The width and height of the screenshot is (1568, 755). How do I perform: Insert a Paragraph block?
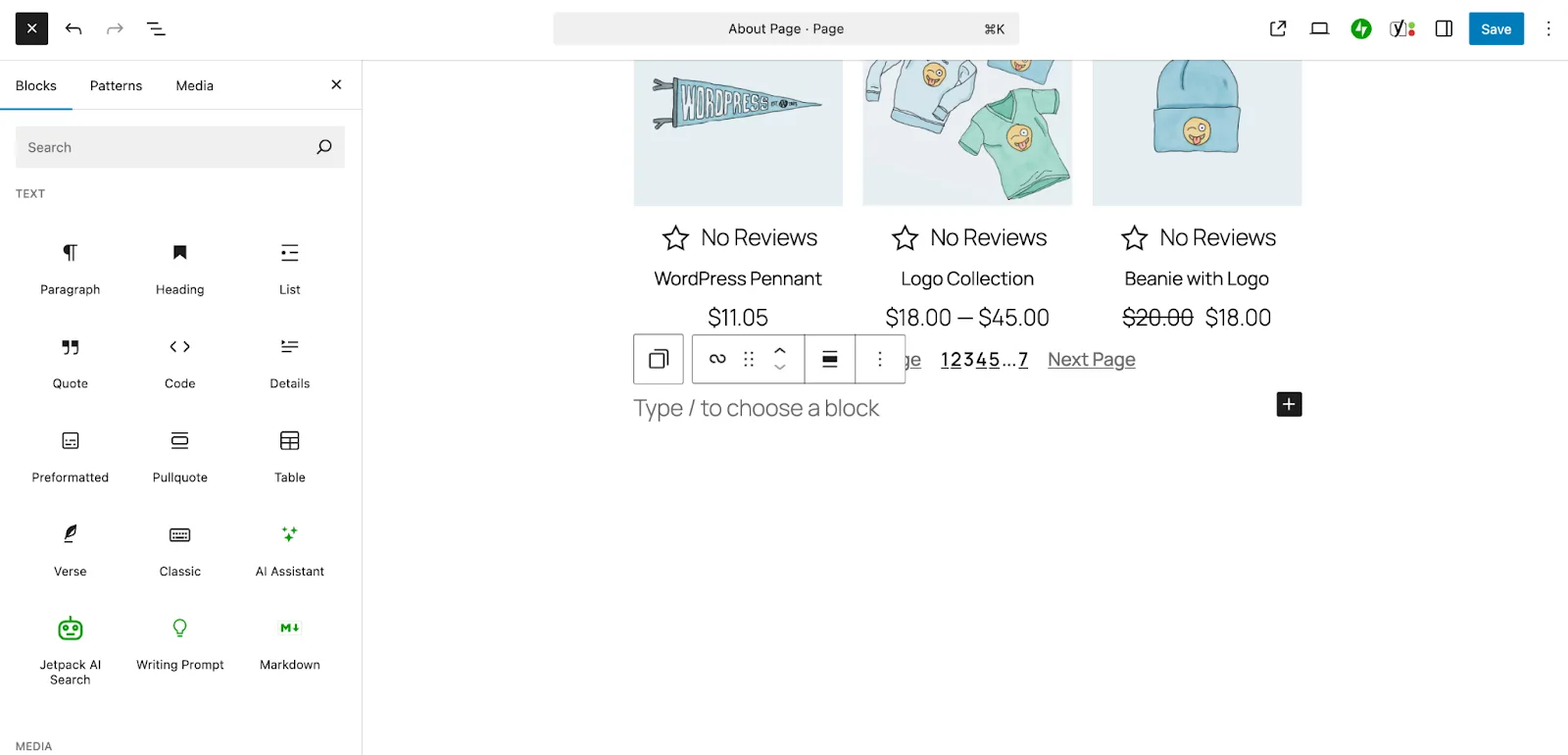click(70, 269)
